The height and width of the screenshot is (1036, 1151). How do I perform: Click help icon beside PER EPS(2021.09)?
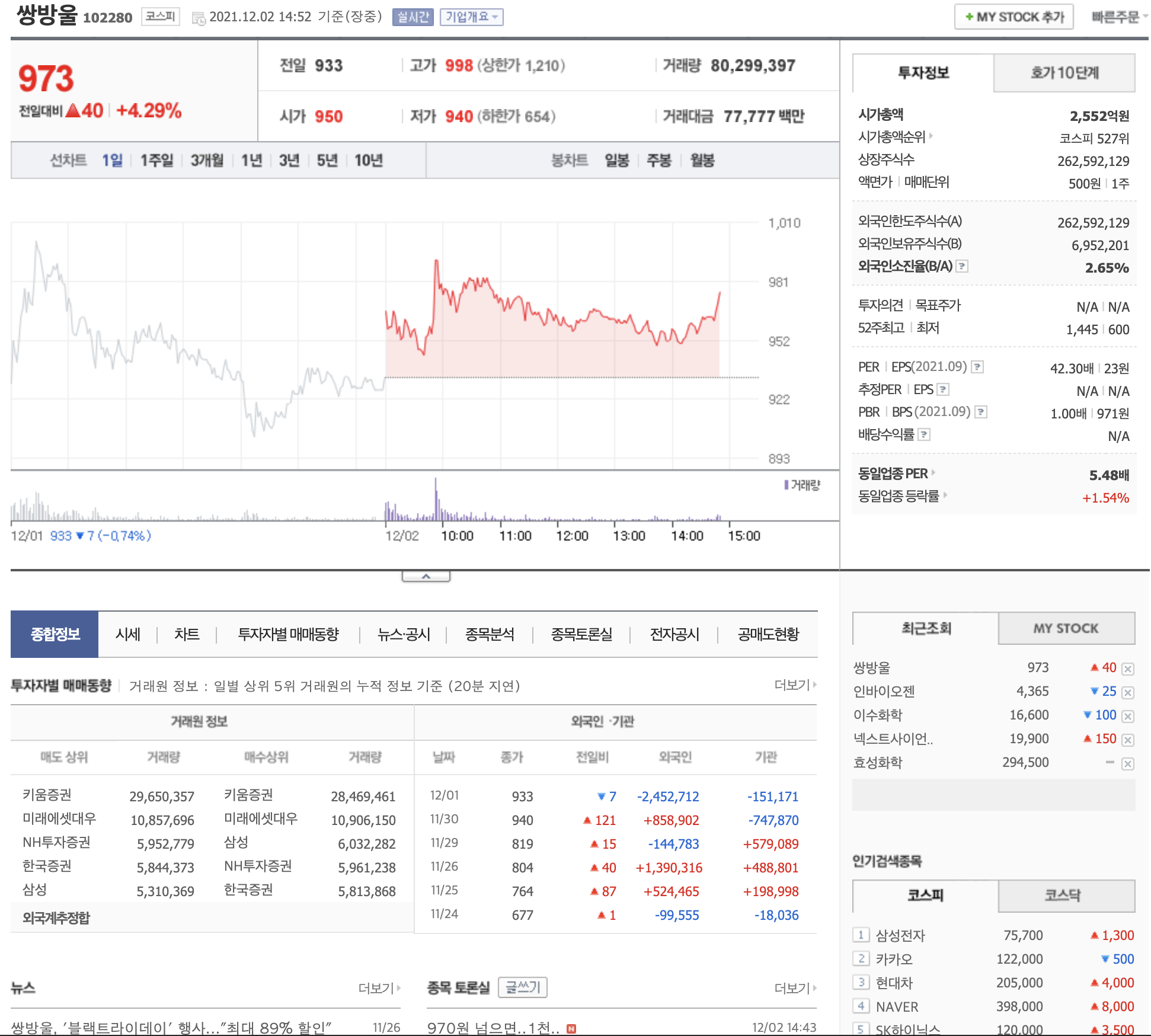coord(977,367)
